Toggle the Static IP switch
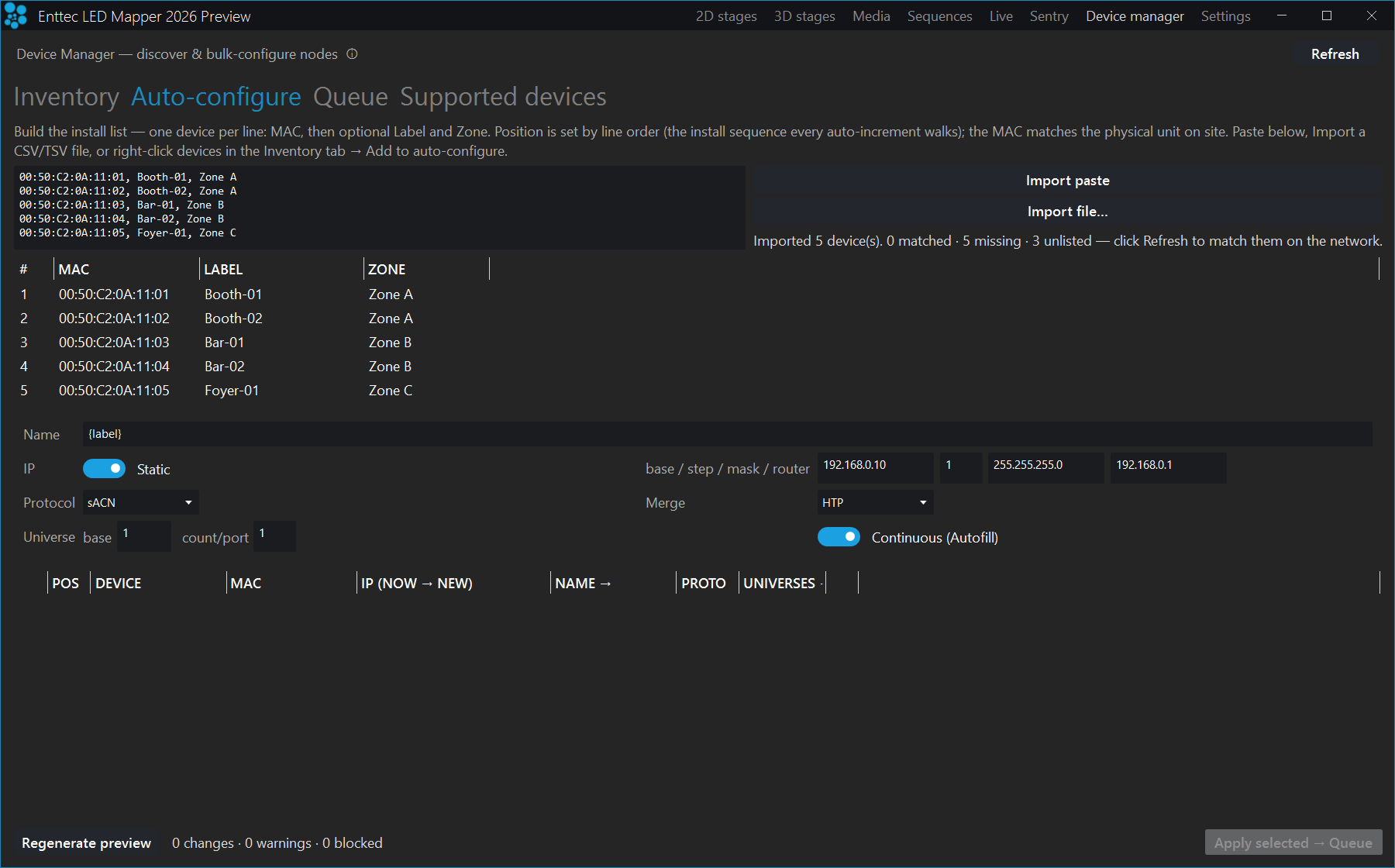This screenshot has height=868, width=1395. tap(104, 469)
